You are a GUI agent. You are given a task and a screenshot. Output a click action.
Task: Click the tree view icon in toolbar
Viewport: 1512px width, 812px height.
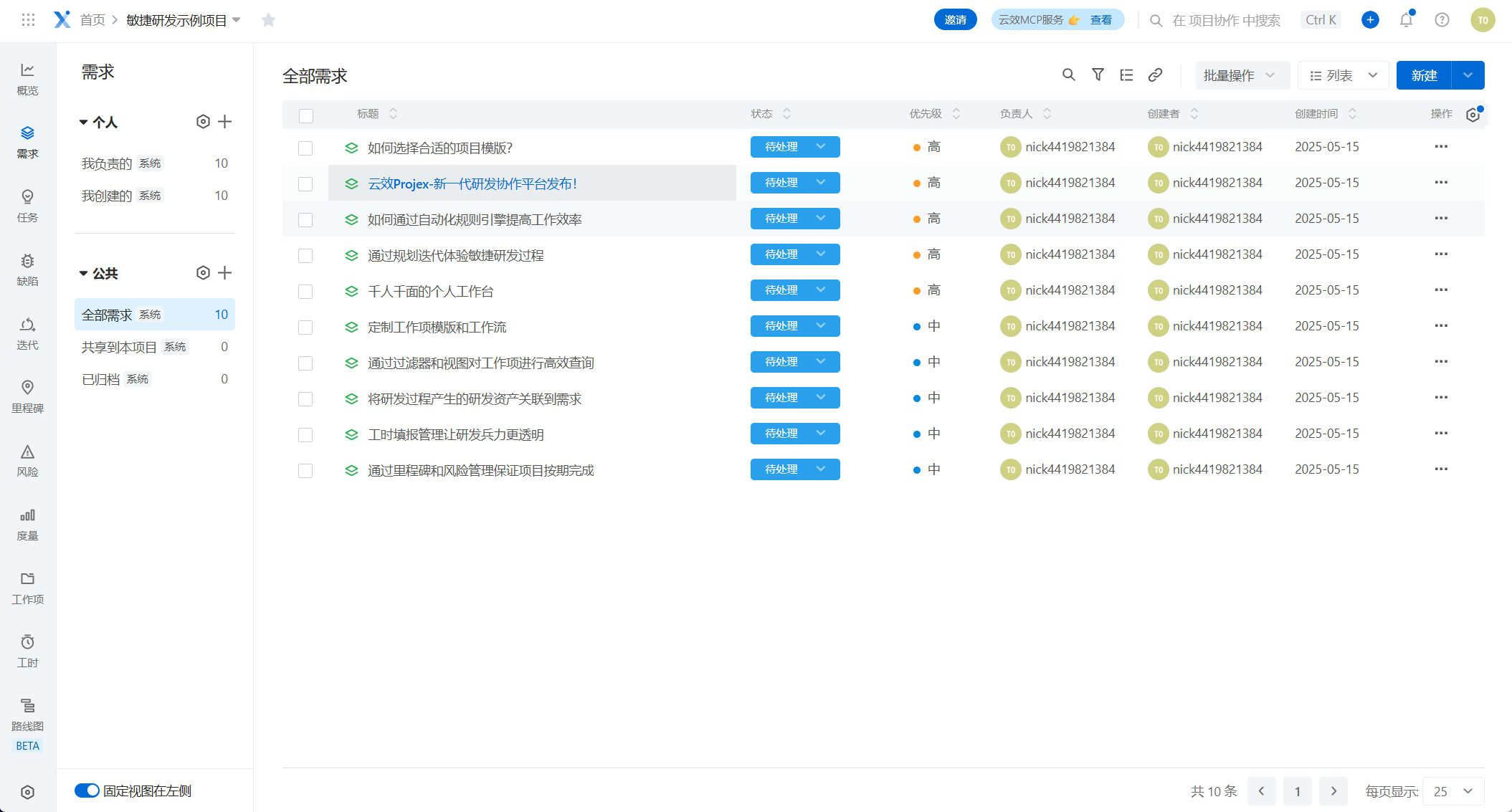tap(1126, 75)
